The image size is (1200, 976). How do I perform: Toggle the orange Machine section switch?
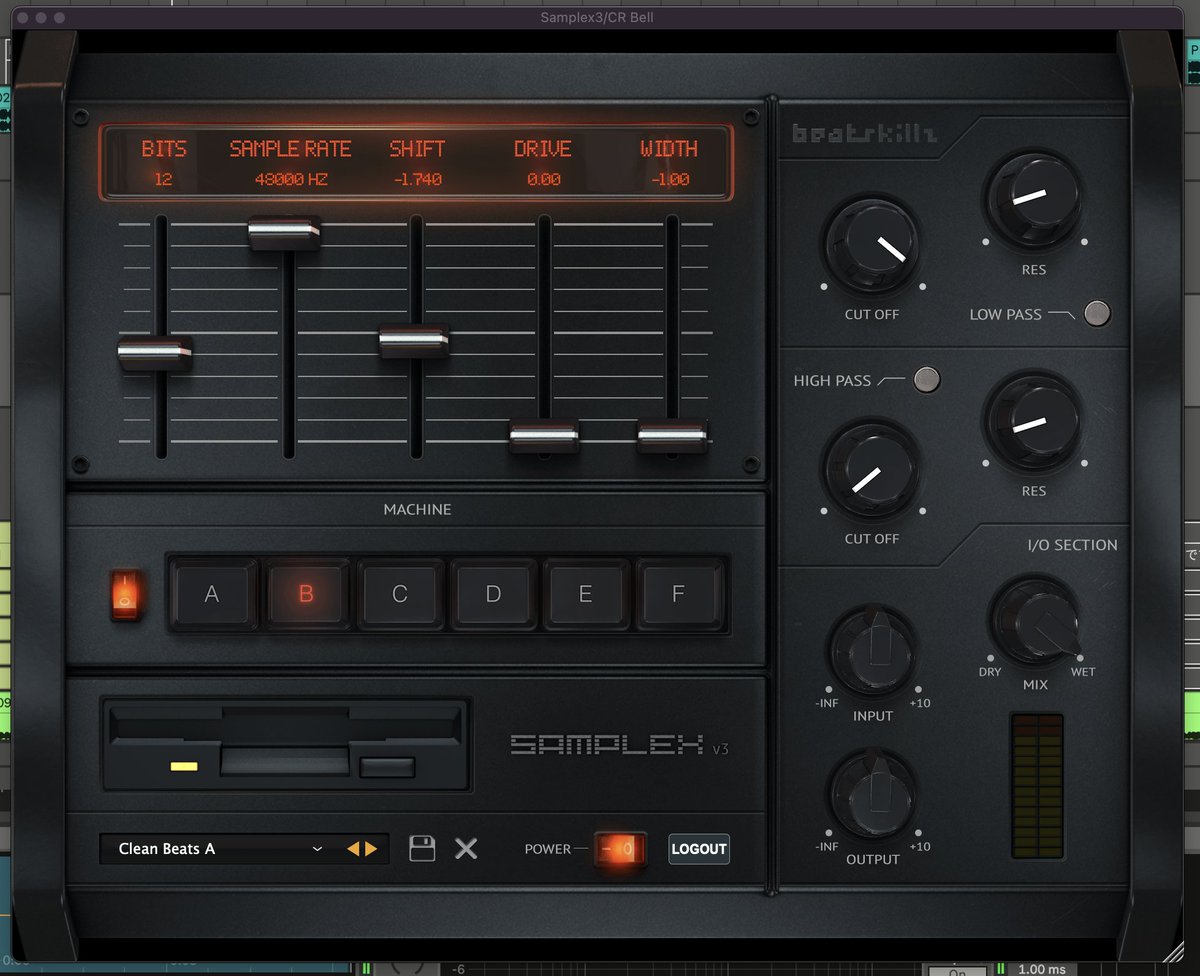tap(125, 595)
